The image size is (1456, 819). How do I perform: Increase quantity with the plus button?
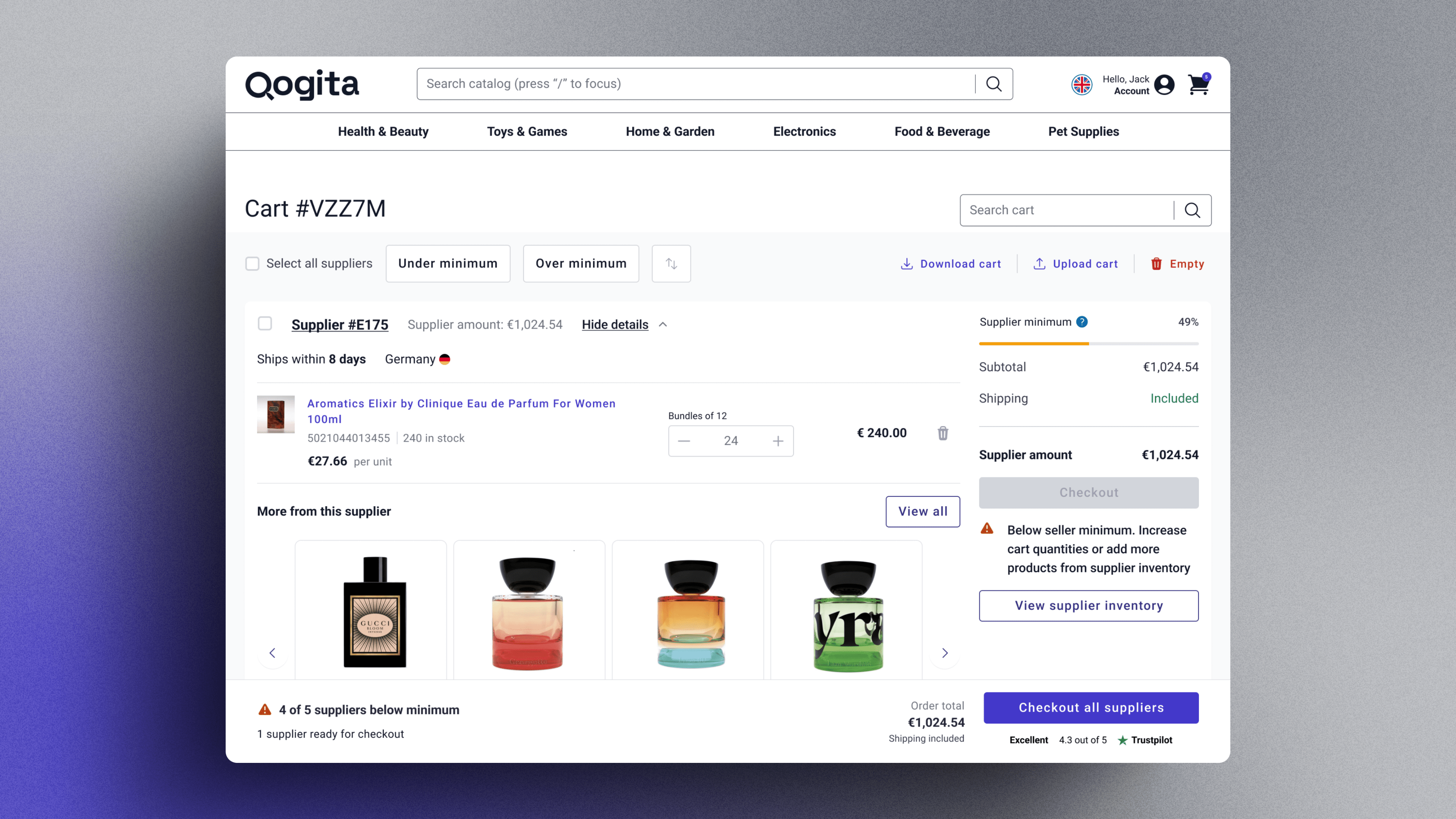point(778,441)
